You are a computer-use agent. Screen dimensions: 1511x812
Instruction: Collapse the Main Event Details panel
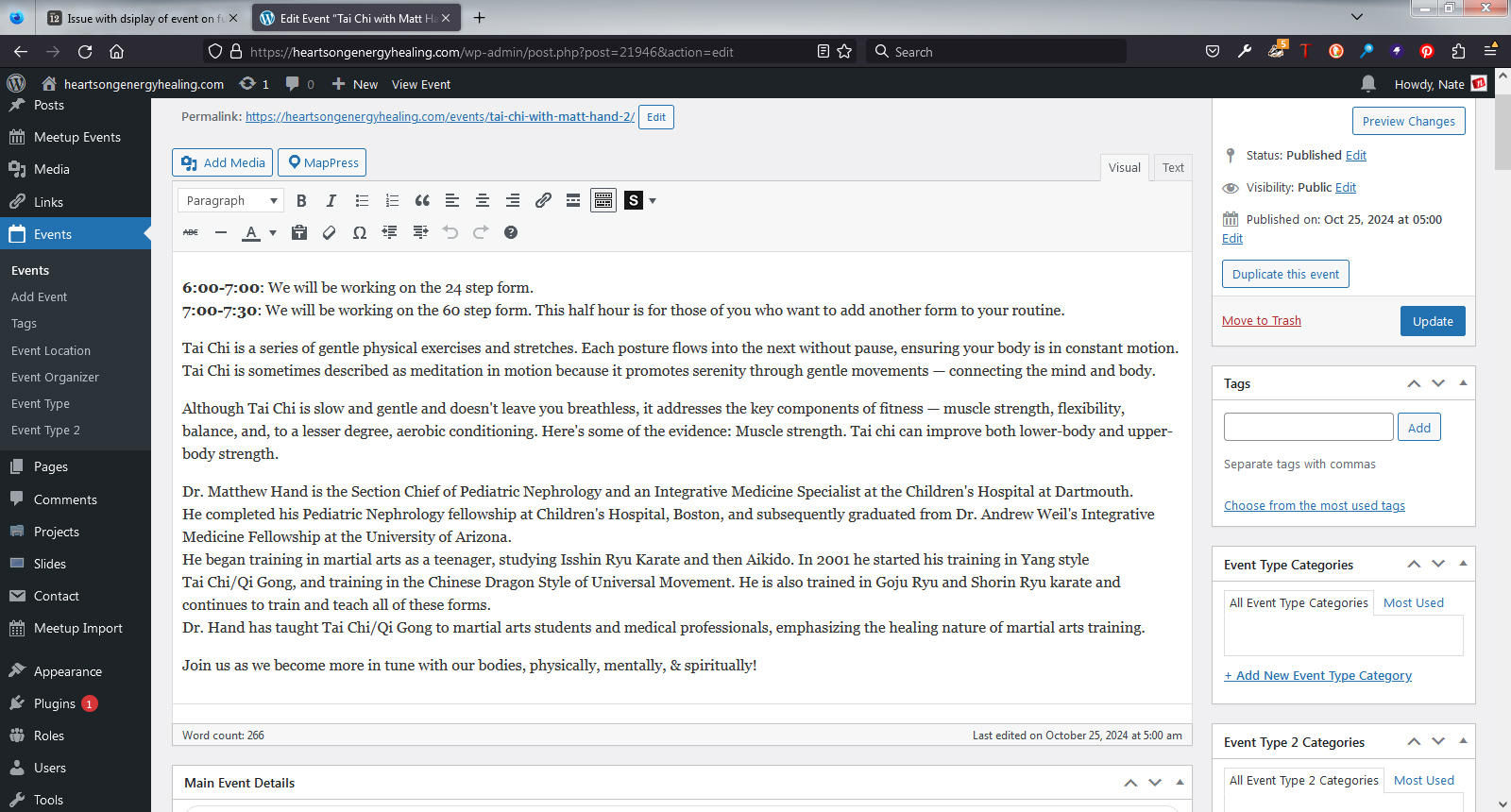(1180, 782)
